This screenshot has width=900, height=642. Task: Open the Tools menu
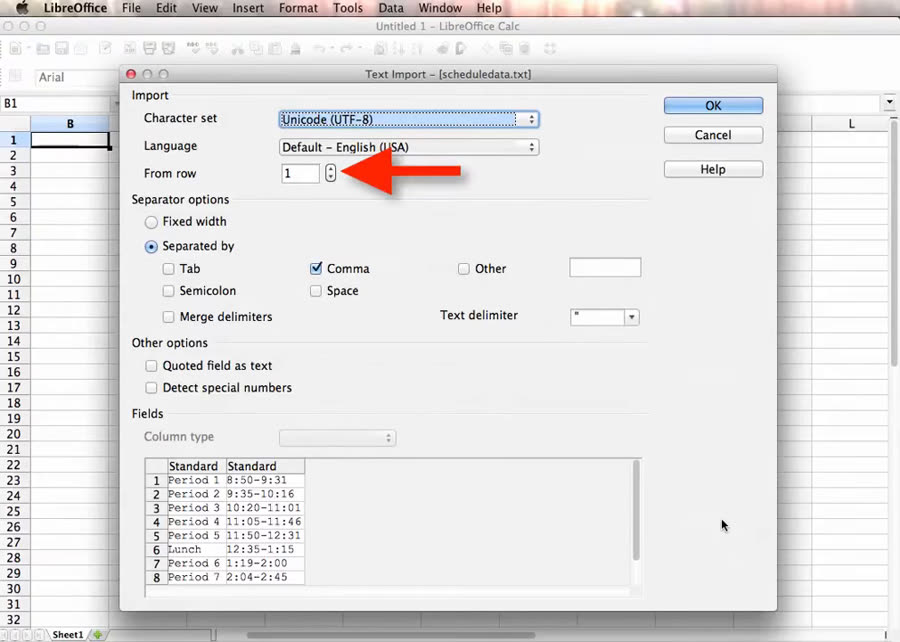pyautogui.click(x=348, y=8)
